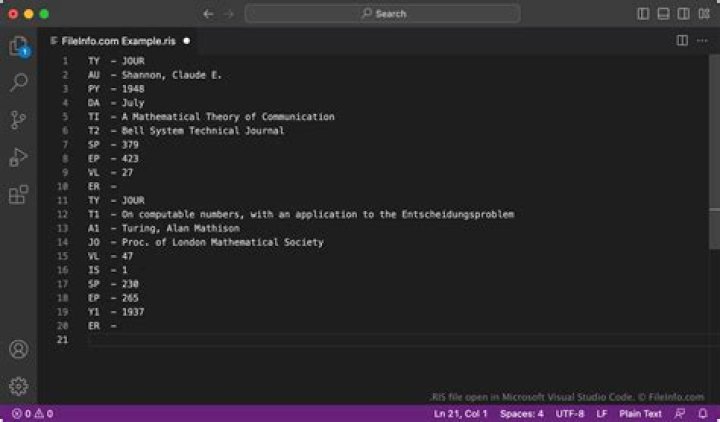Click the line 'SP - 379'

(x=113, y=145)
